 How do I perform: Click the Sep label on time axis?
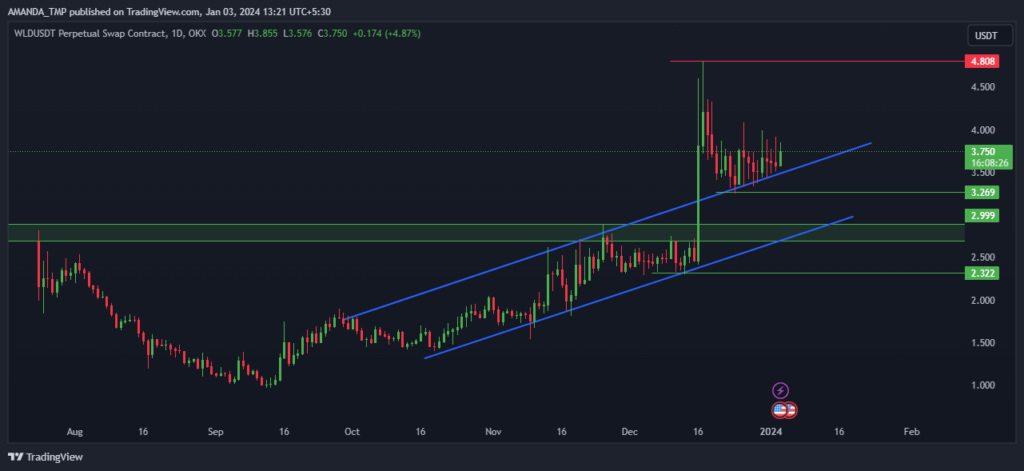coord(216,432)
